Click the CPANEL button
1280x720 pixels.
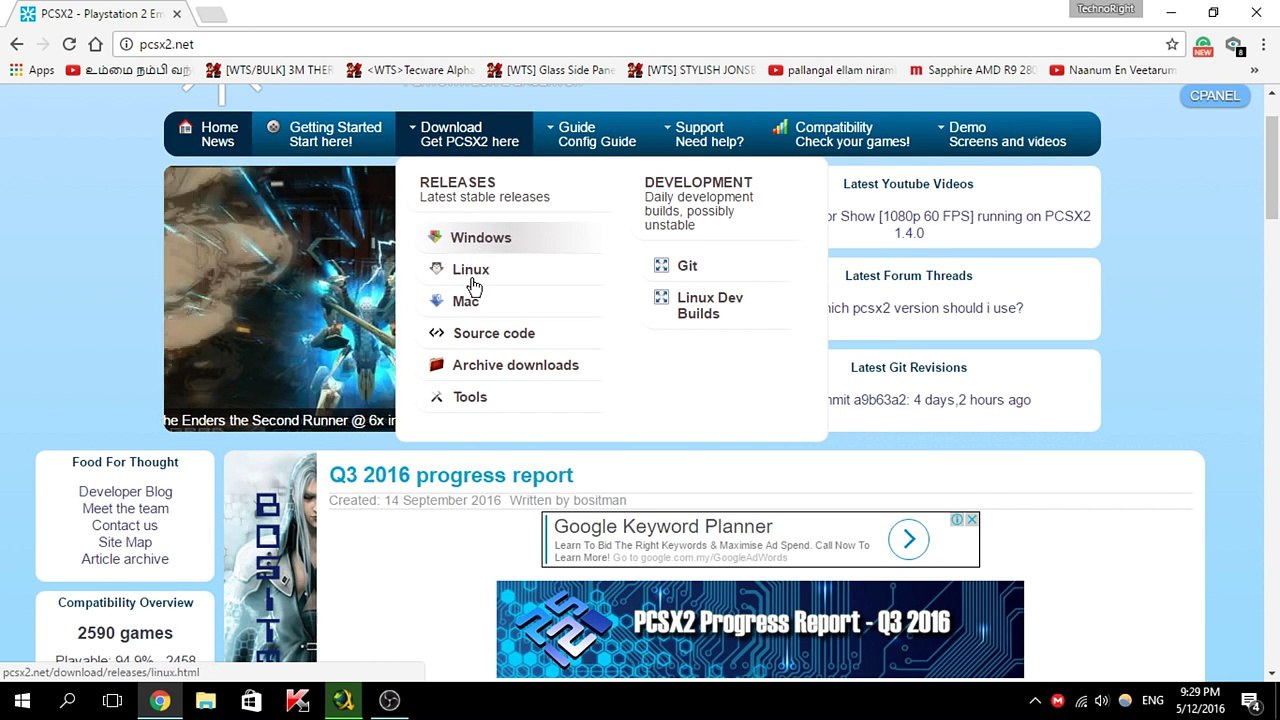pos(1214,96)
